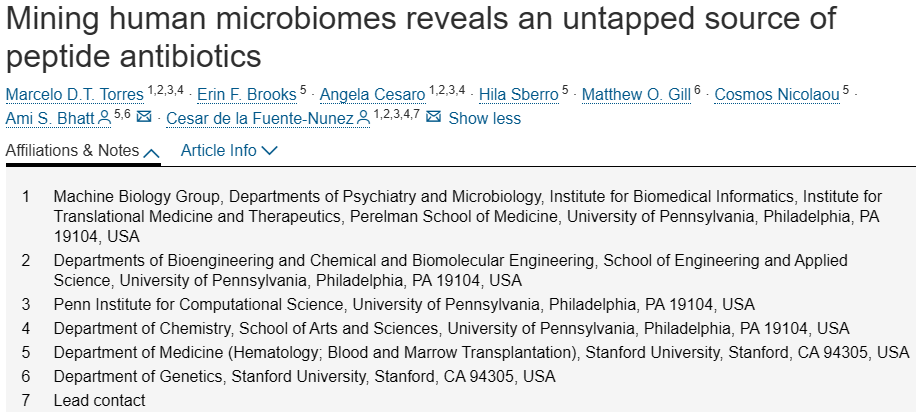The width and height of the screenshot is (916, 412).
Task: Select the Affiliations & Notes tab
Action: (x=83, y=151)
